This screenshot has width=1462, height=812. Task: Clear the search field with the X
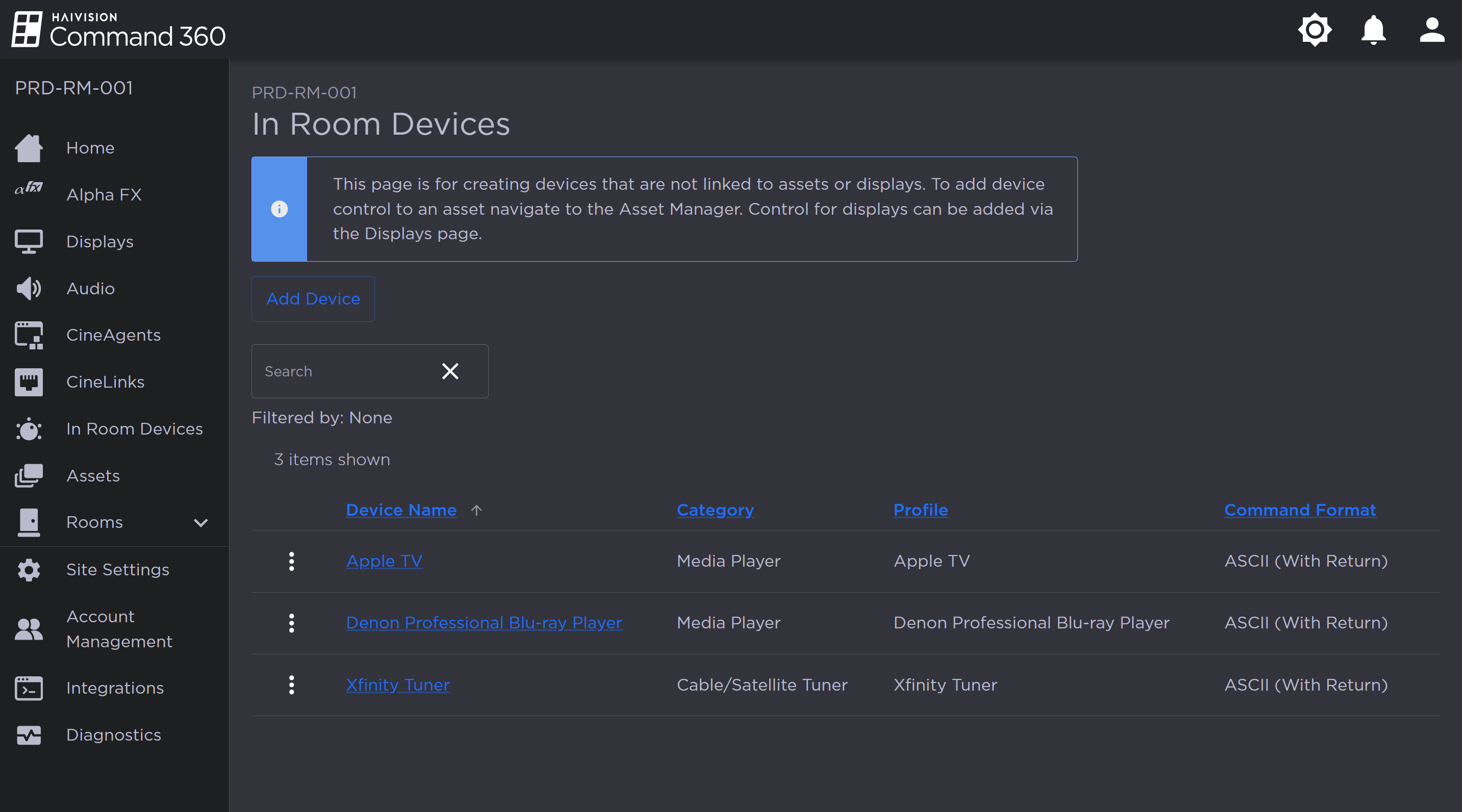(449, 371)
